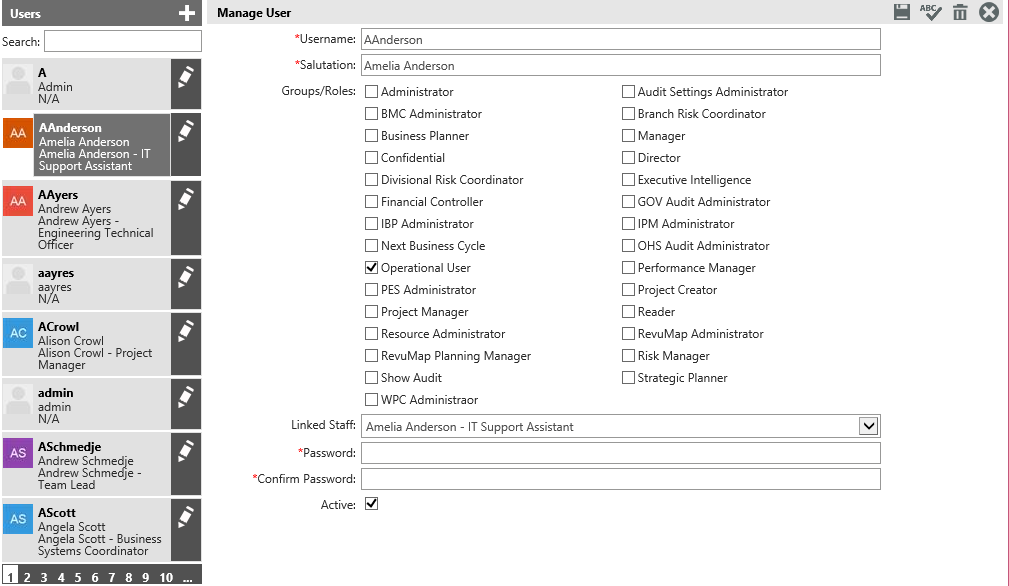Open page 10 of the user list
Viewport: 1009px width, 586px height.
coord(165,577)
